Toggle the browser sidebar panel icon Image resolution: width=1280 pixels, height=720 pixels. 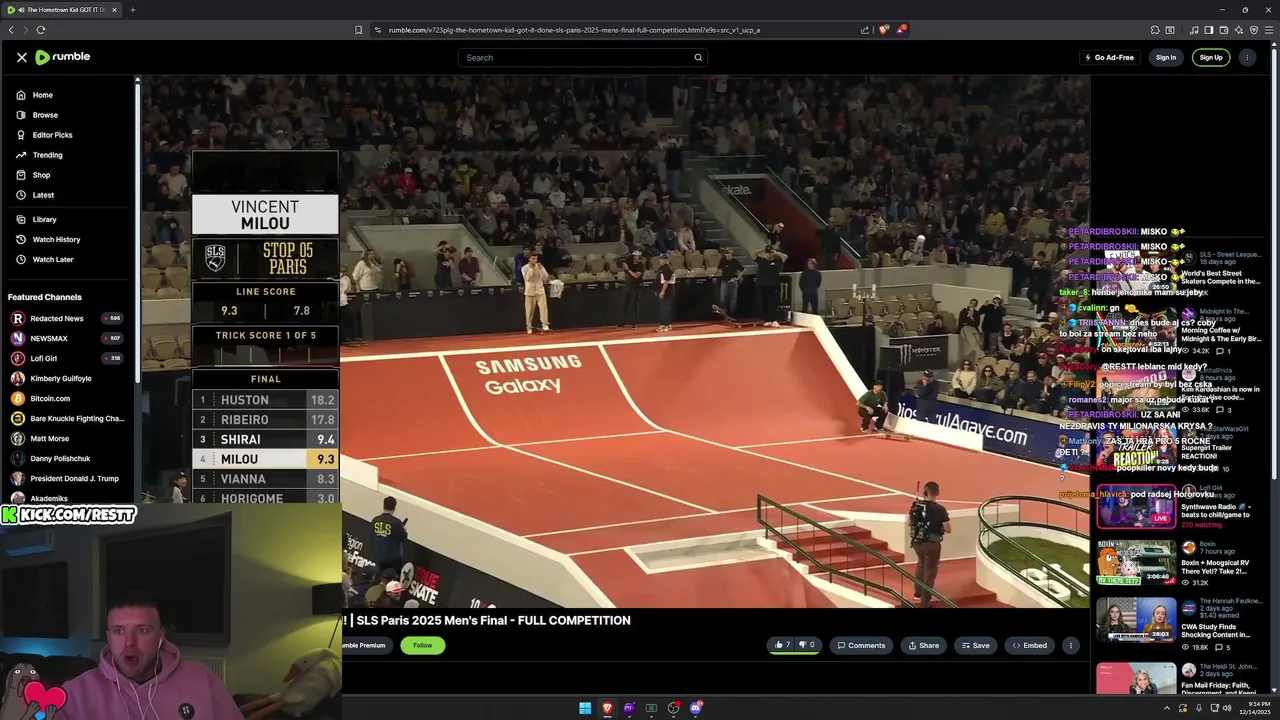coord(1208,30)
